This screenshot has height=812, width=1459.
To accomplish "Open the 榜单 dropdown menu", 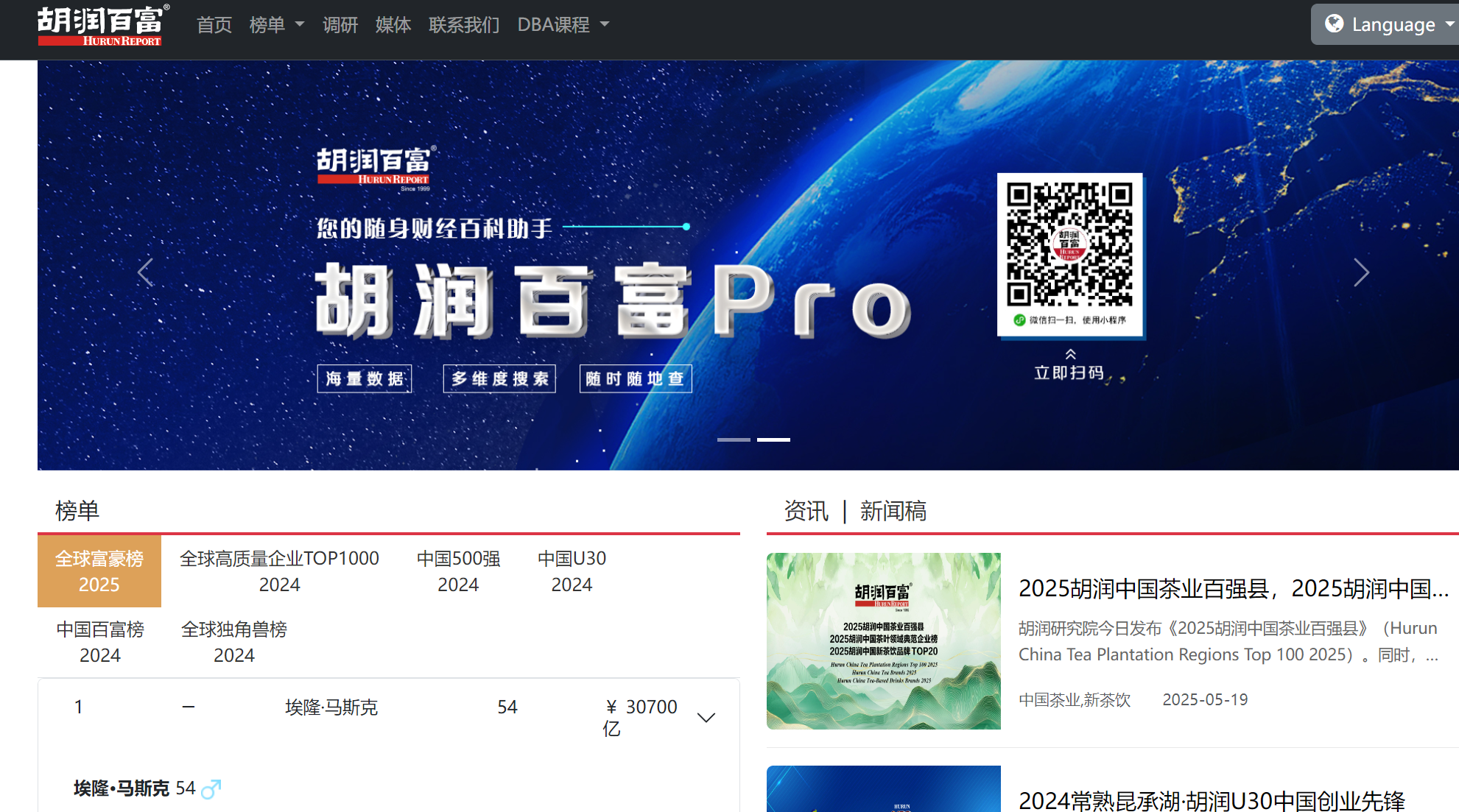I will point(276,25).
